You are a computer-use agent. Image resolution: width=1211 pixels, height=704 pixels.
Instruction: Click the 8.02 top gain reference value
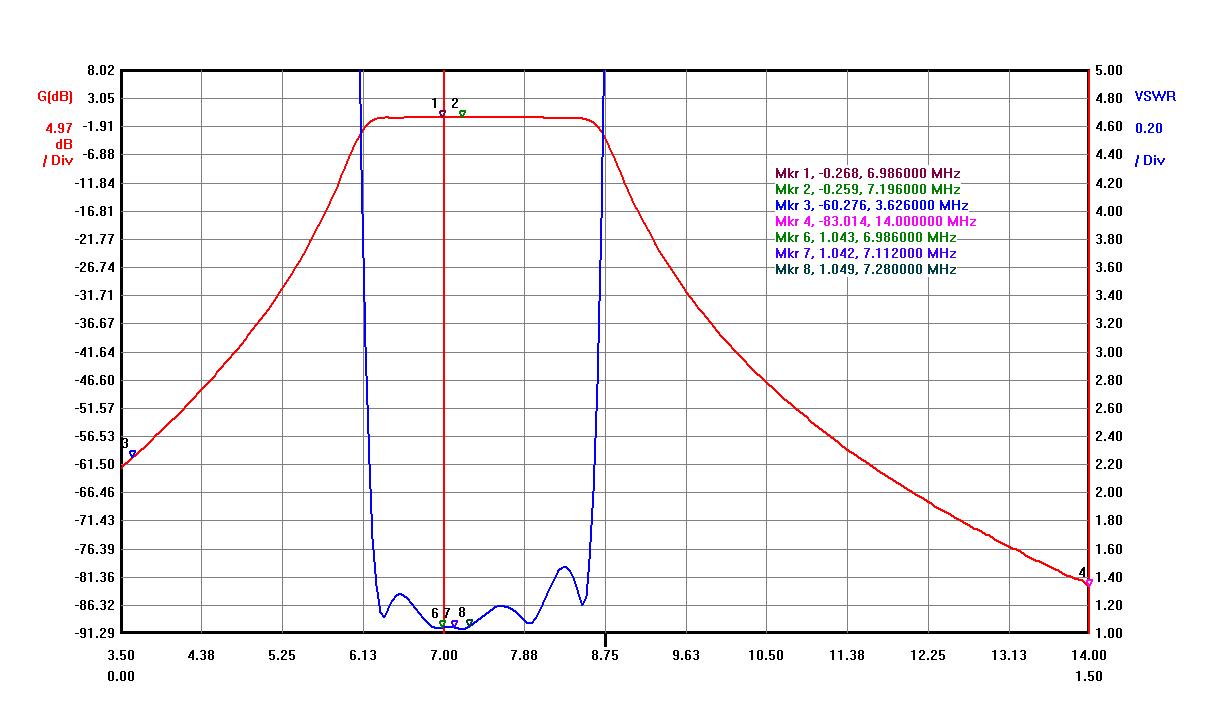tap(101, 71)
